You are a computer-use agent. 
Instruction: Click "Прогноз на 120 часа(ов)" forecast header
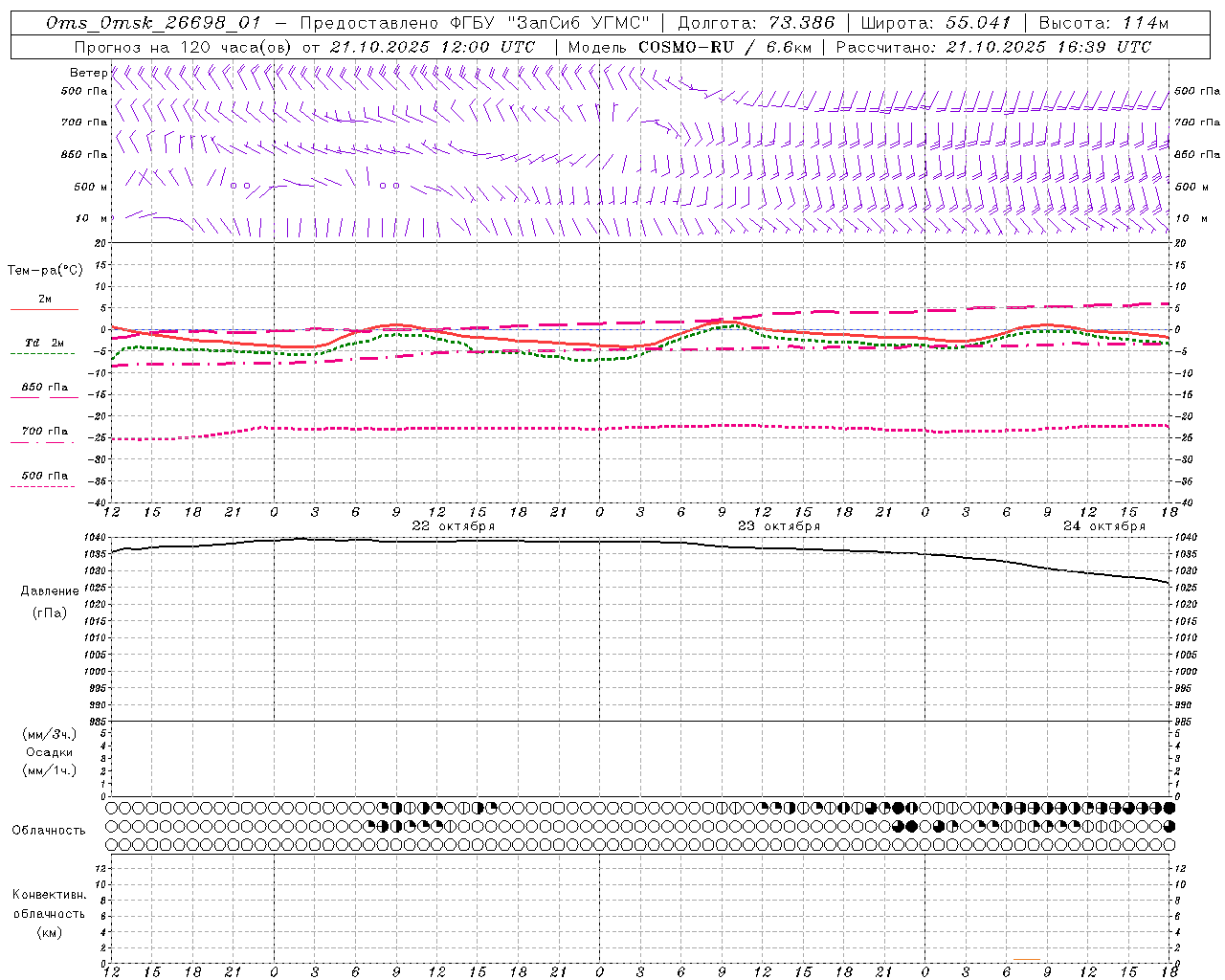(x=184, y=47)
